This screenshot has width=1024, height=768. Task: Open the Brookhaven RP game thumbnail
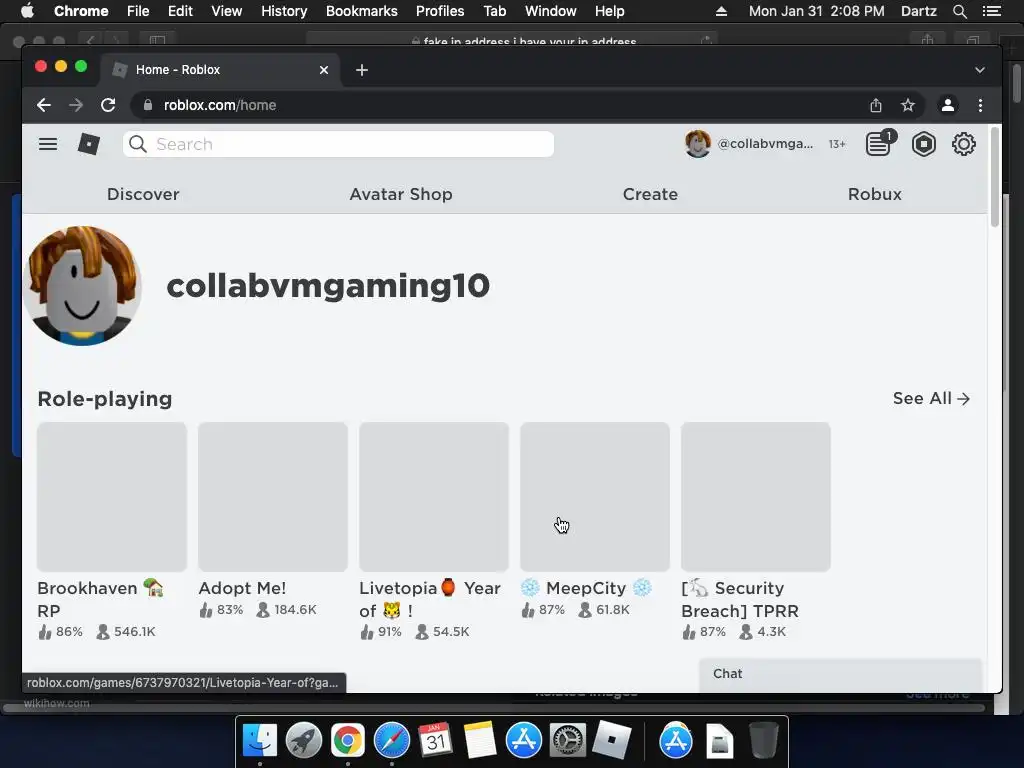point(112,497)
